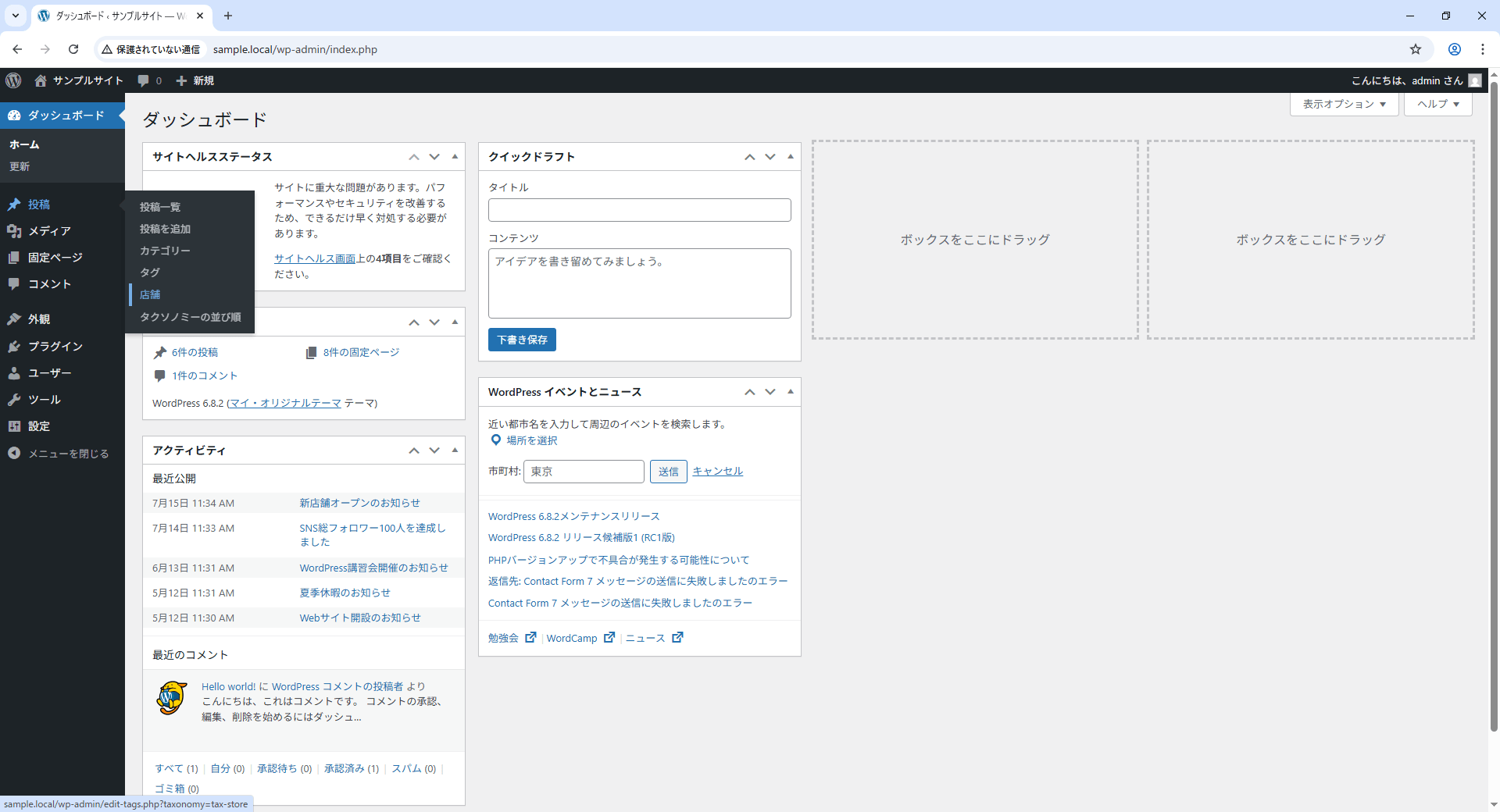
Task: Reload the page in the browser
Action: pyautogui.click(x=73, y=49)
